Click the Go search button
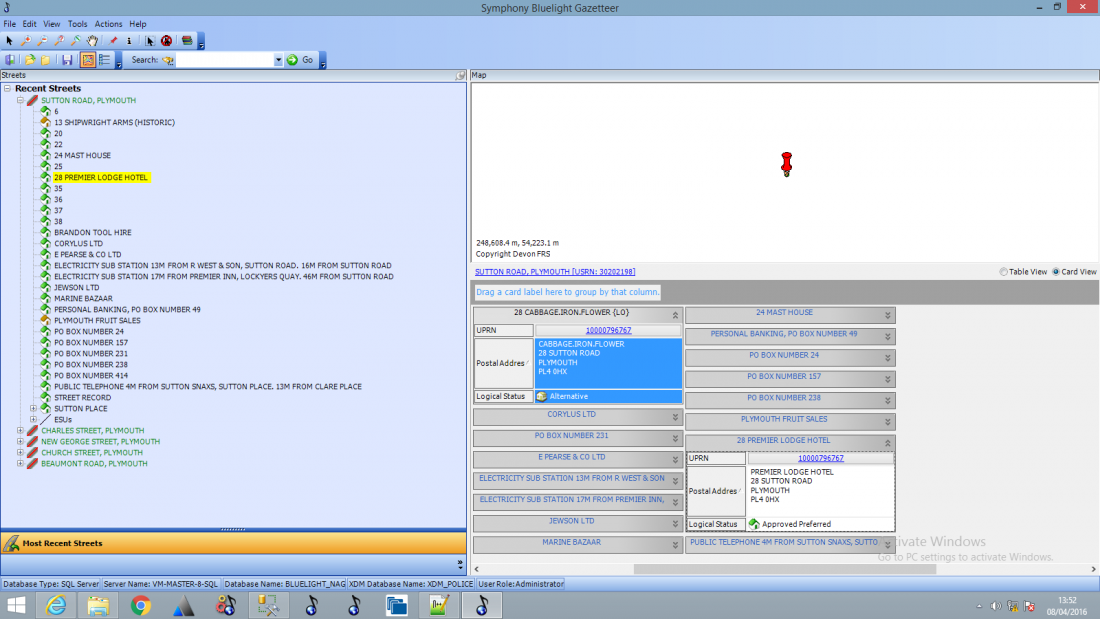The height and width of the screenshot is (619, 1100). pyautogui.click(x=301, y=60)
